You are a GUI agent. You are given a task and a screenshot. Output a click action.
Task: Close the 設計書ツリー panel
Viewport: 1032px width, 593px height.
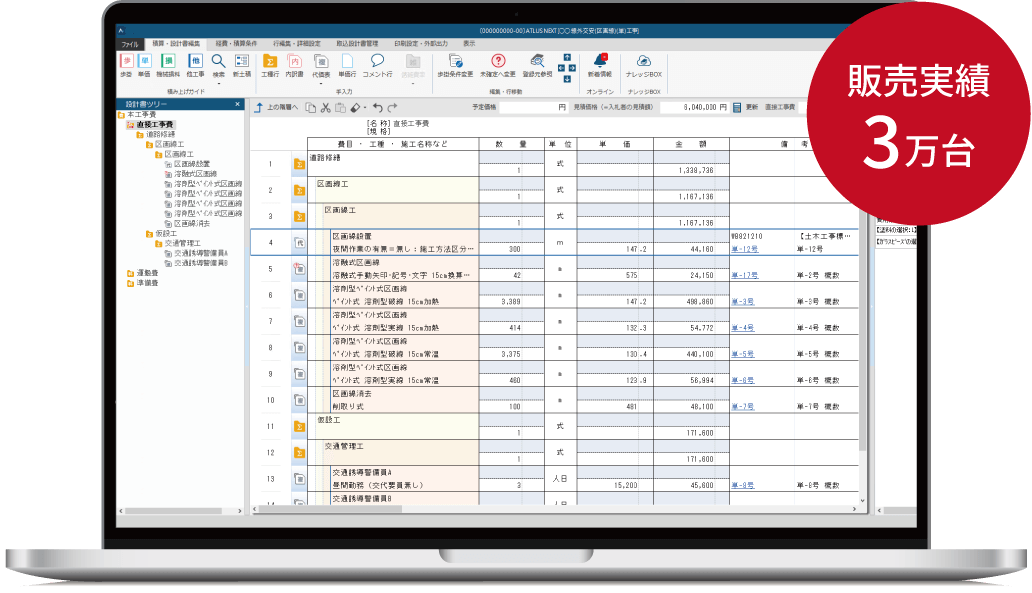pyautogui.click(x=238, y=104)
